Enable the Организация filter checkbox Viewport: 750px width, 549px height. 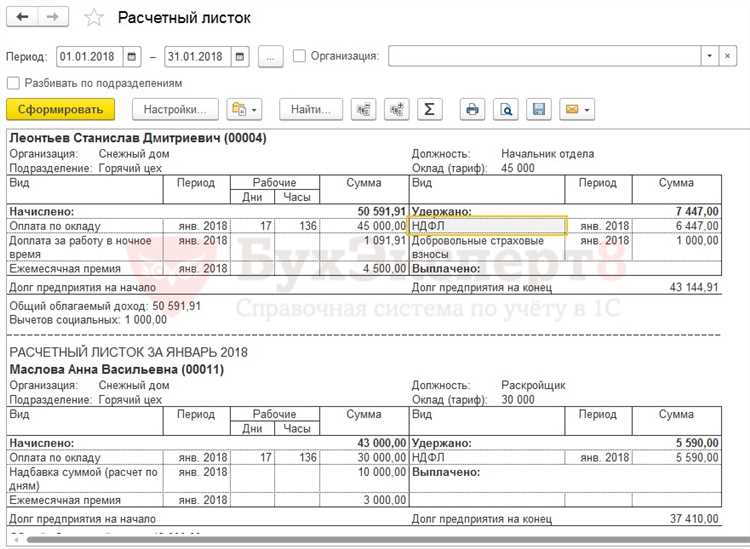click(x=300, y=57)
